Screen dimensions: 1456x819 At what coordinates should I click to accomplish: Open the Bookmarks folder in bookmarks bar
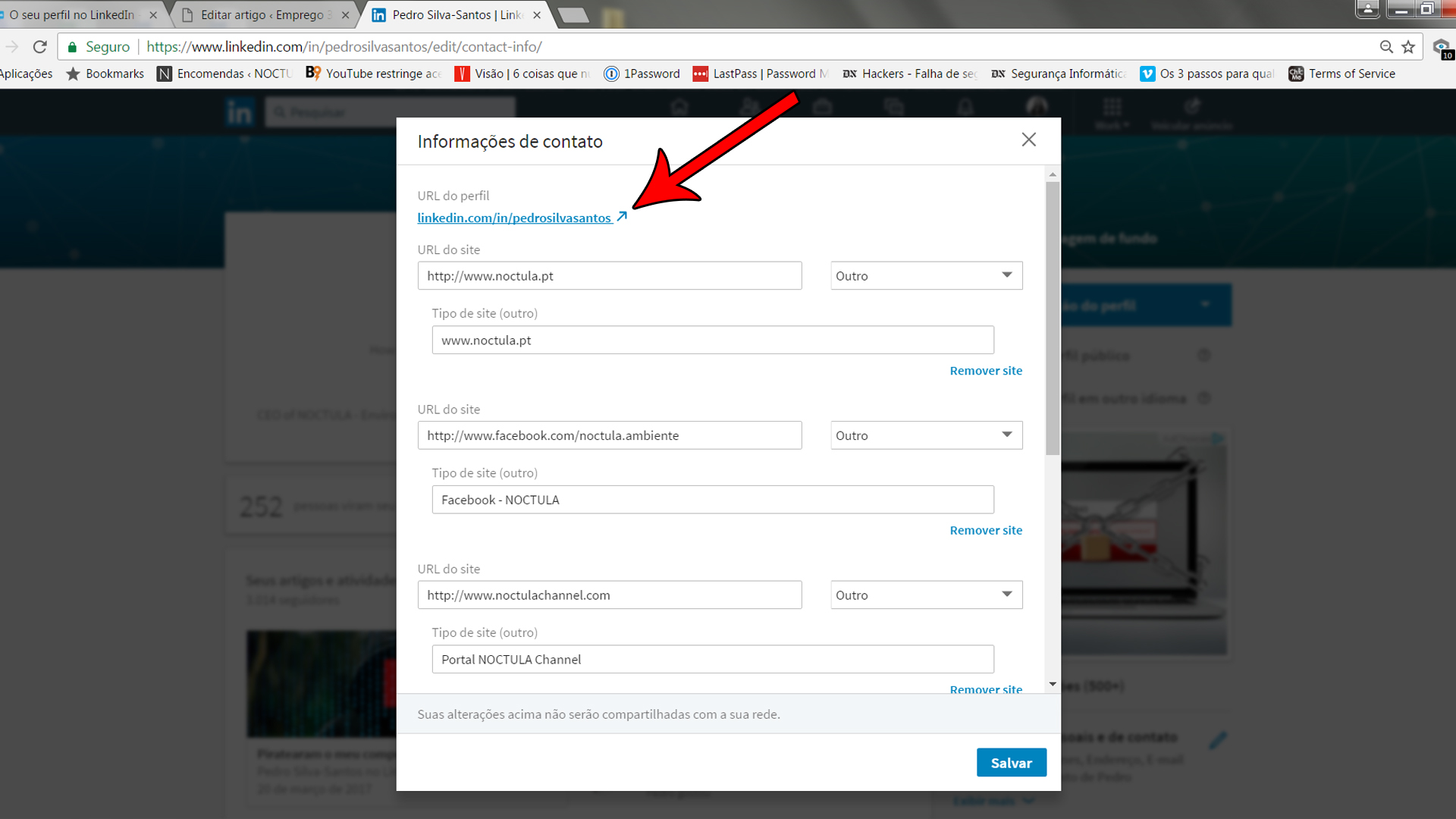tap(105, 74)
